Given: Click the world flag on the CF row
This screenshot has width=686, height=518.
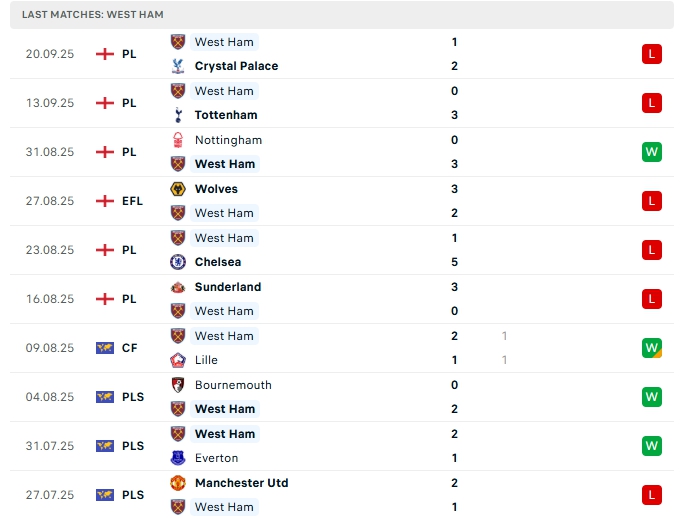Looking at the screenshot, I should [x=105, y=348].
